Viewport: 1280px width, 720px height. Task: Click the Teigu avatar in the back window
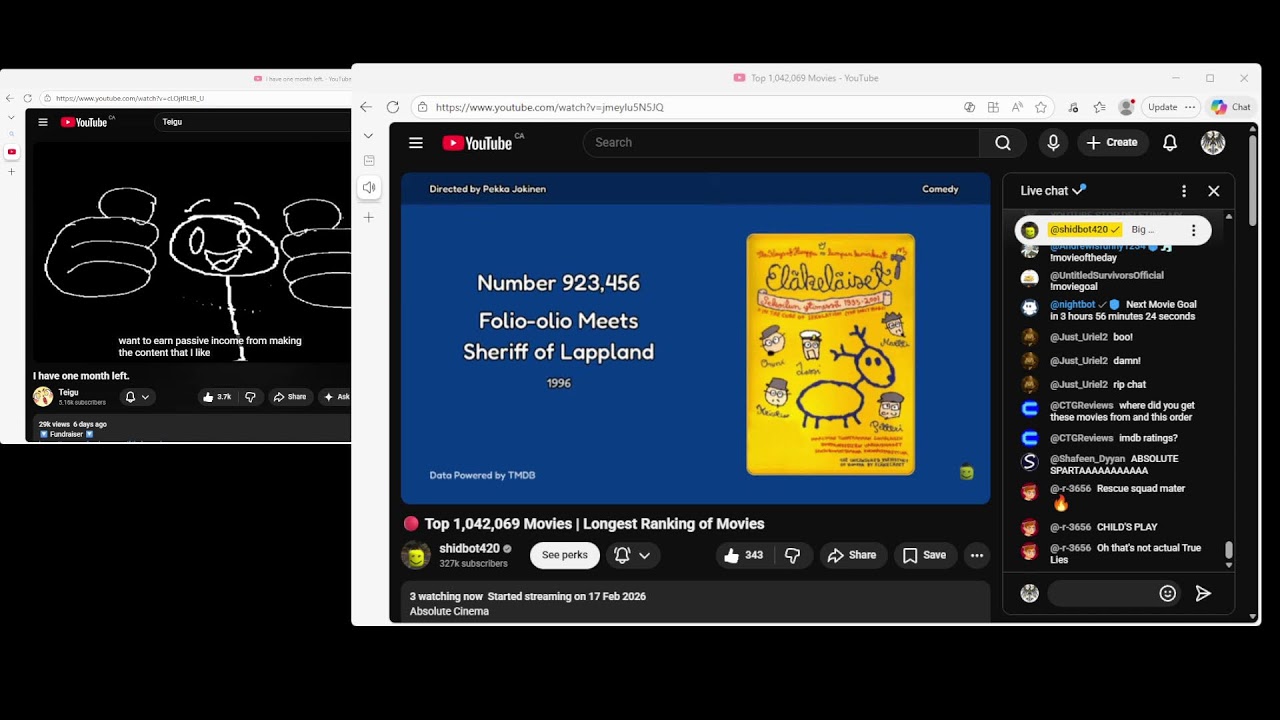[x=43, y=397]
